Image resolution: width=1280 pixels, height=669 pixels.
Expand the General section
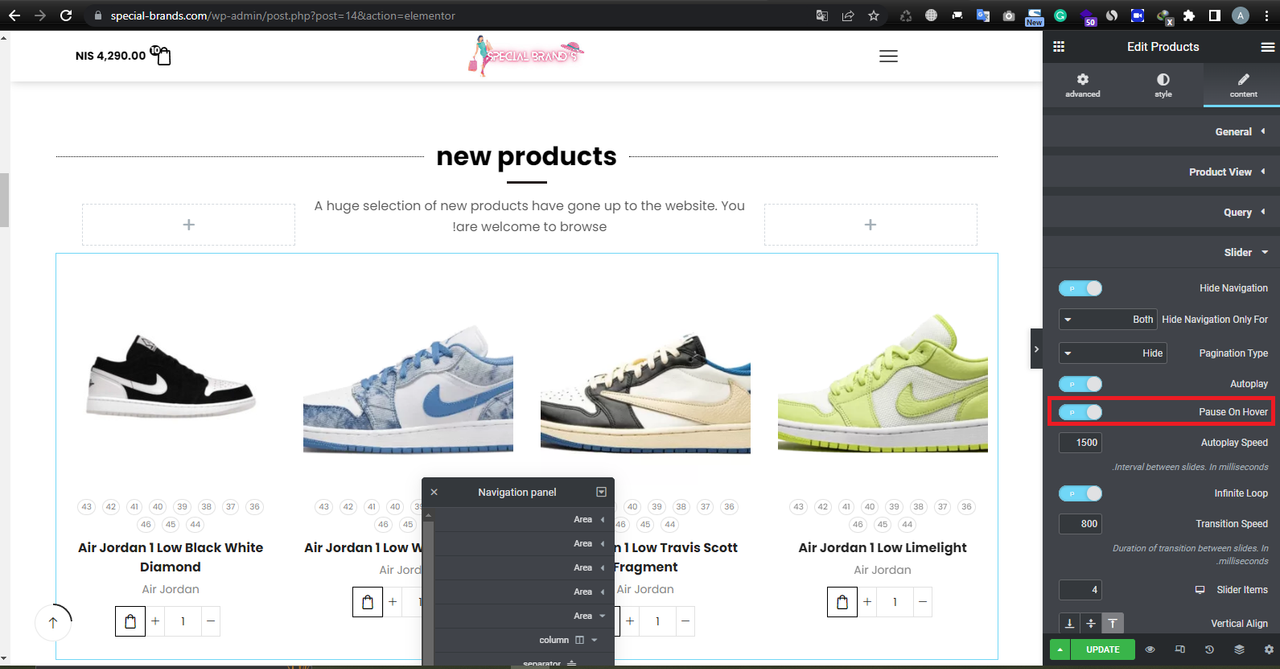pos(1161,132)
